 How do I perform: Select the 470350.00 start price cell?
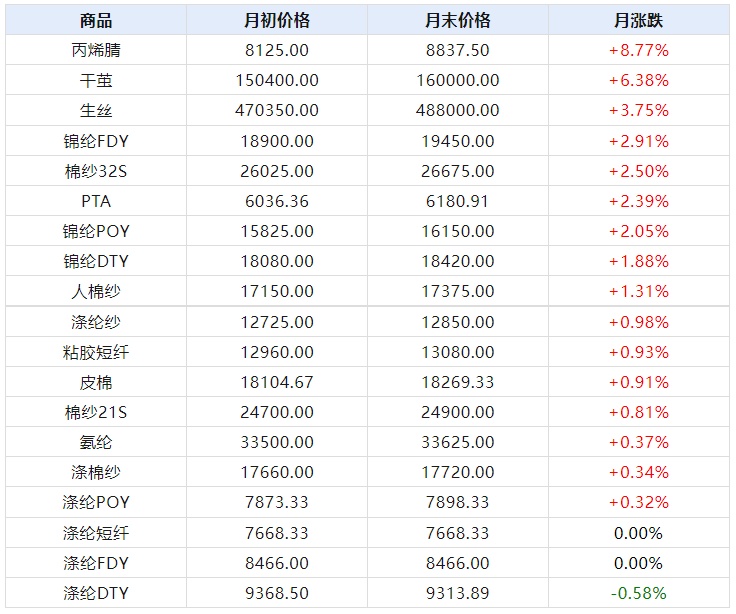click(277, 110)
